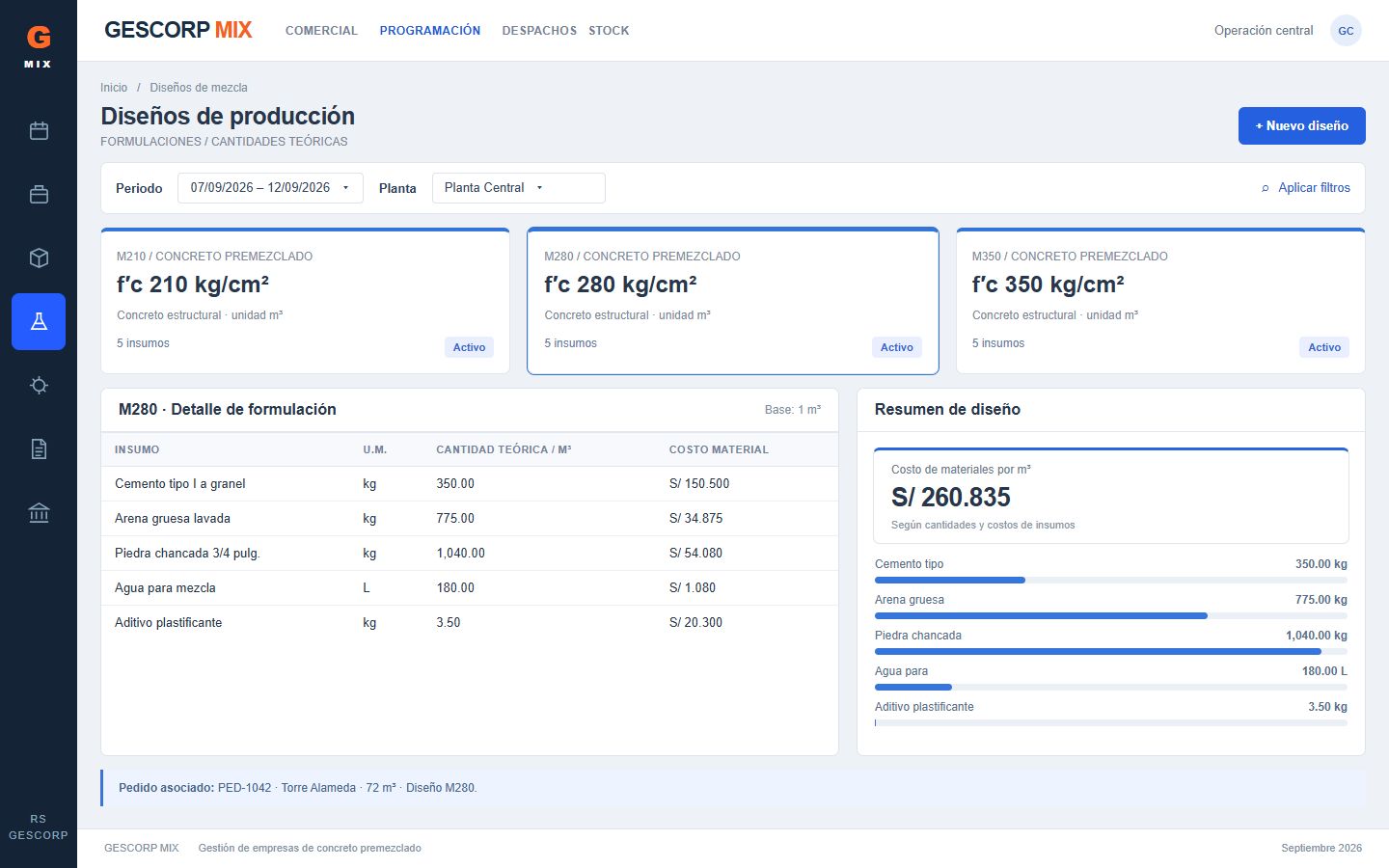Switch to the COMERCIAL menu
1389x868 pixels.
321,31
